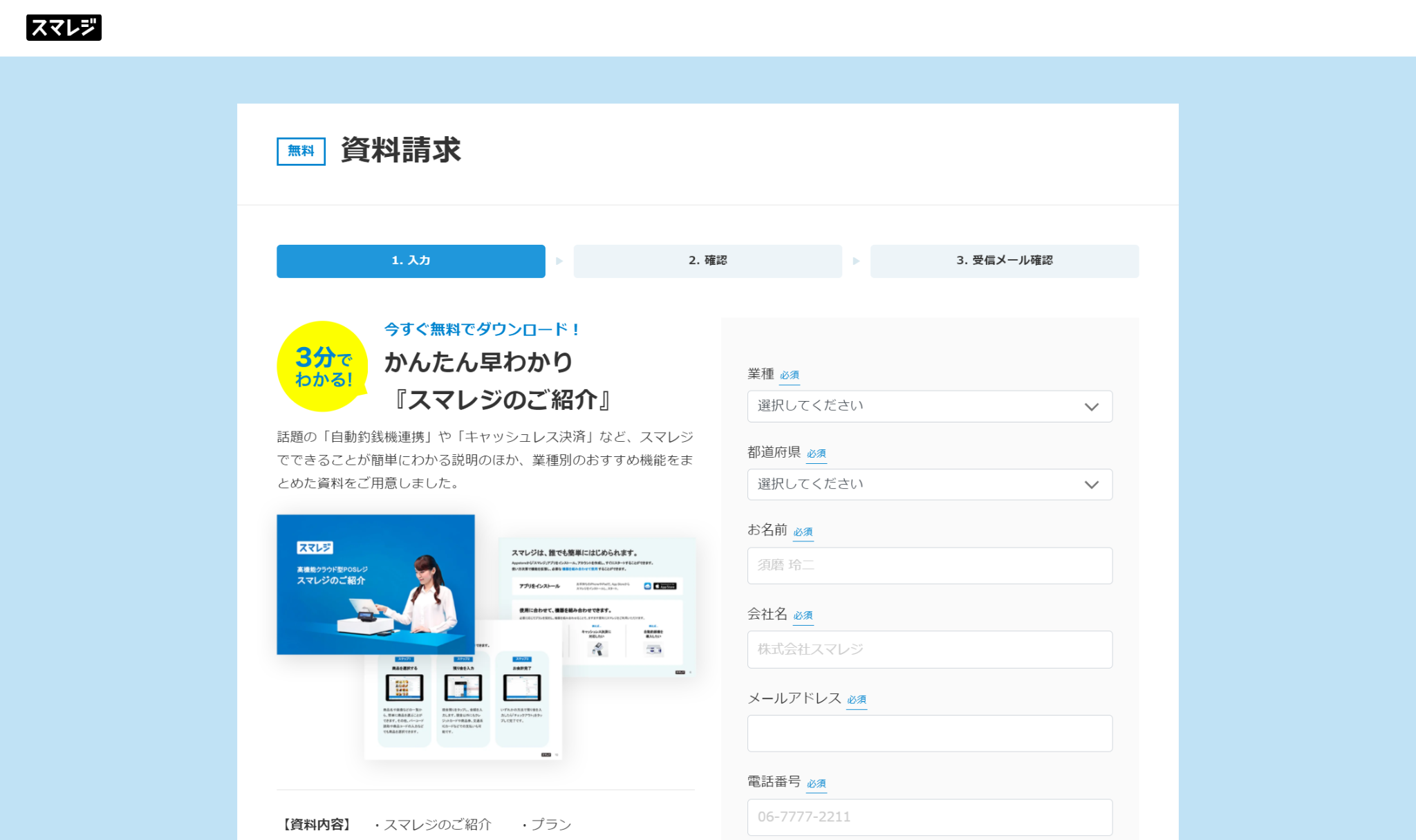The image size is (1416, 840).
Task: Click the yellow 3分でわかる badge
Action: coord(323,367)
